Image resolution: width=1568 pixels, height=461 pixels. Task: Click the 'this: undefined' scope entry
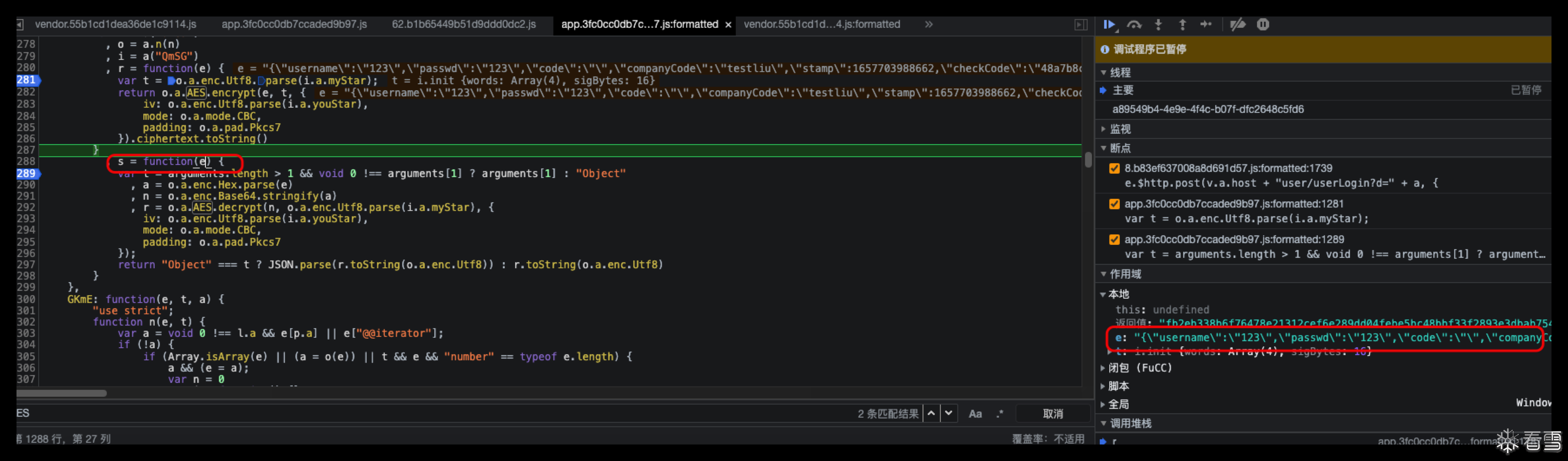(1162, 310)
